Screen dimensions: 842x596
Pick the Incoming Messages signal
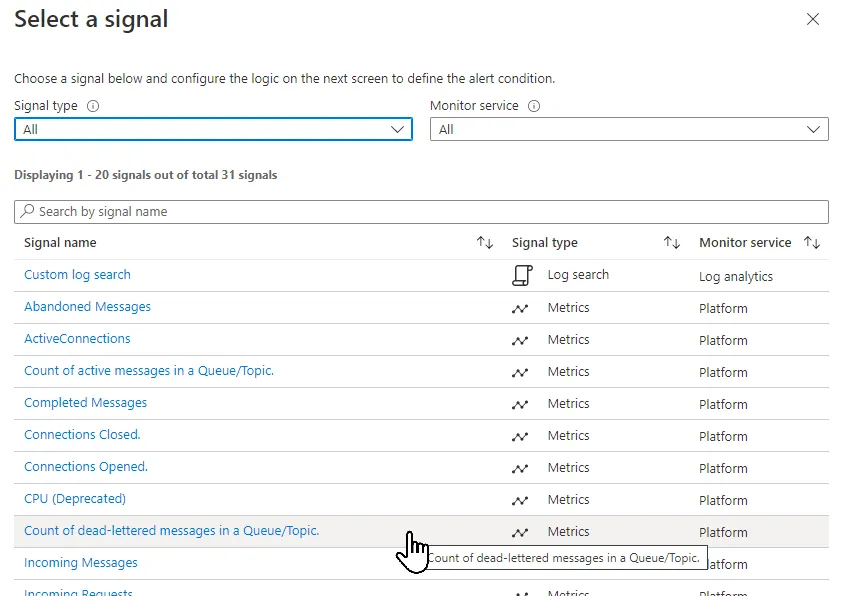(x=81, y=563)
